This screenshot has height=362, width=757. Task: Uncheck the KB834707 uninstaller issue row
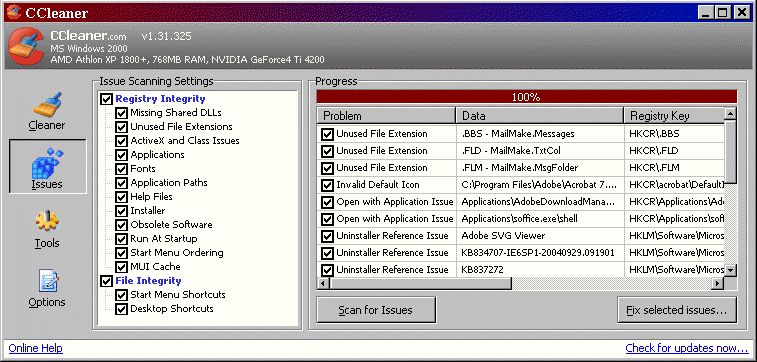click(328, 253)
